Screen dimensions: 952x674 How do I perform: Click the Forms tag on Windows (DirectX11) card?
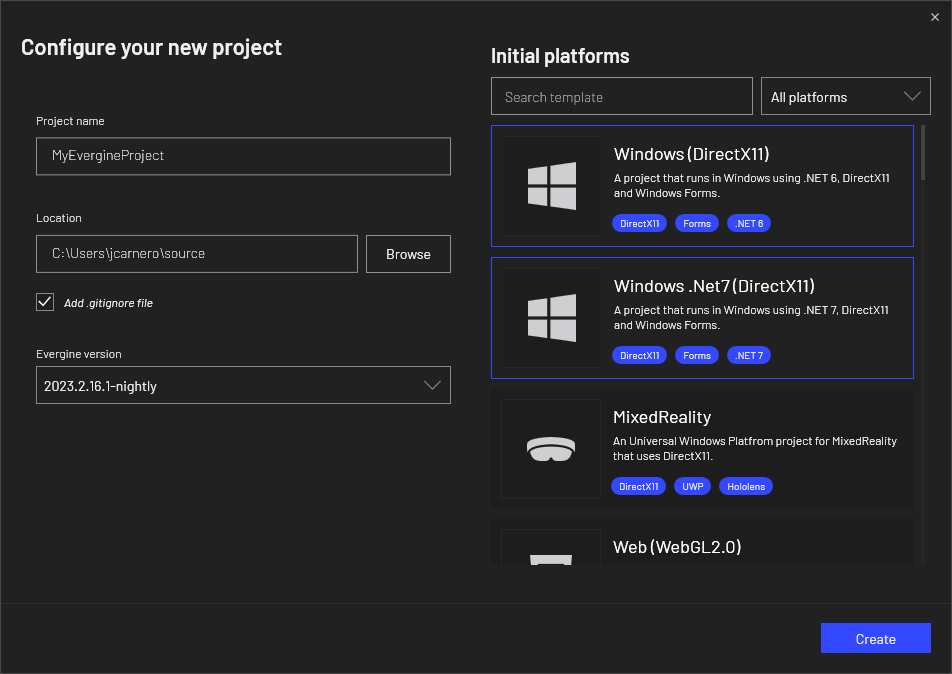[x=697, y=223]
